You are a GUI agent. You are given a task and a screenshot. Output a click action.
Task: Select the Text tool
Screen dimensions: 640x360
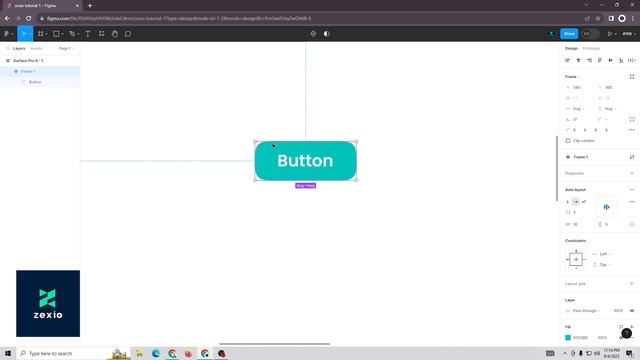click(88, 34)
